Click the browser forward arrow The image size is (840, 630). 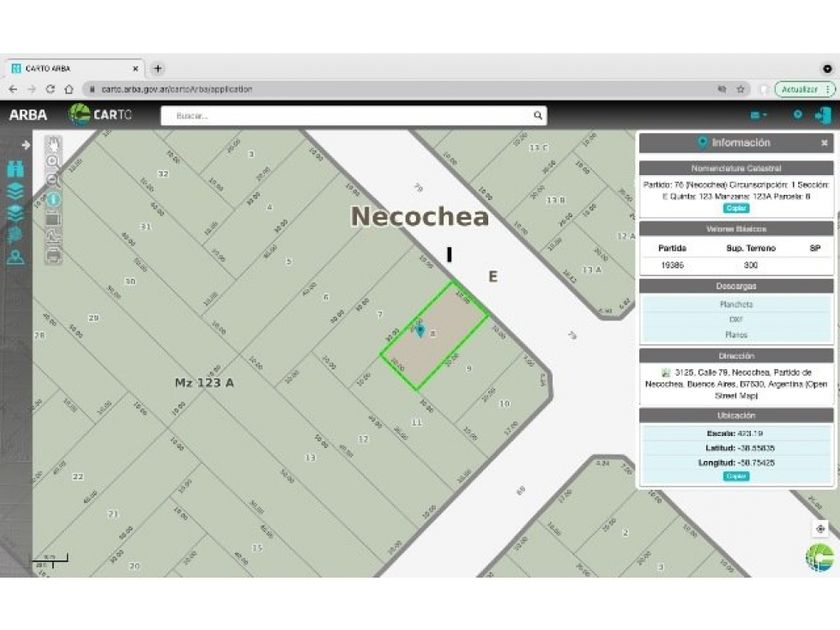pos(32,89)
